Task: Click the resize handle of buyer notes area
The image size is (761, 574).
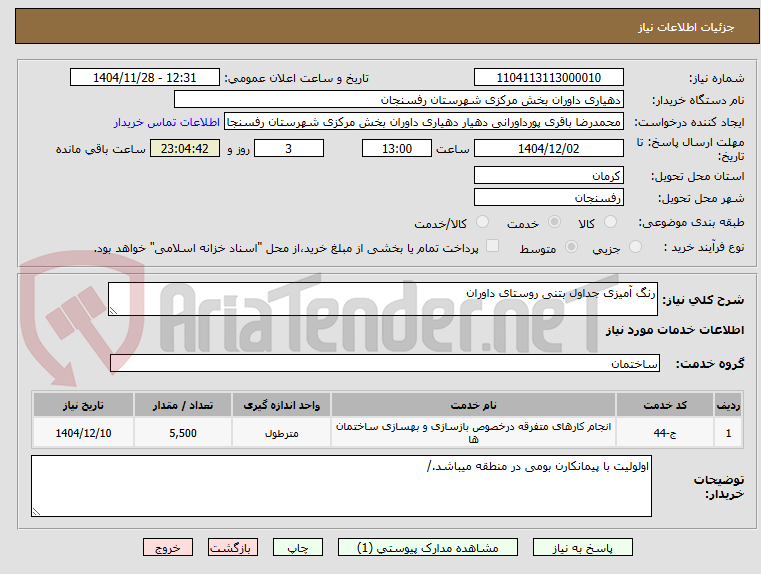Action: 36,511
